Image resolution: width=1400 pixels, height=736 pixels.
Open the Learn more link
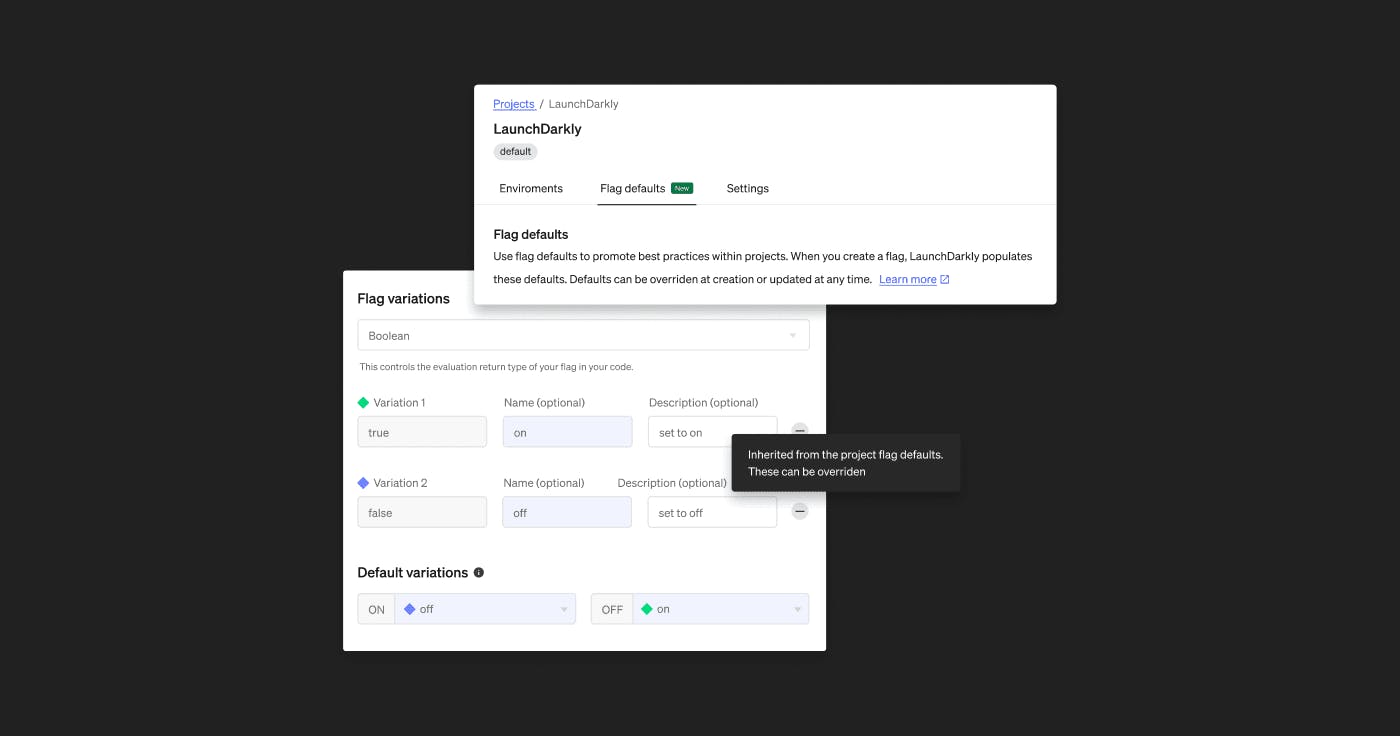pos(907,280)
